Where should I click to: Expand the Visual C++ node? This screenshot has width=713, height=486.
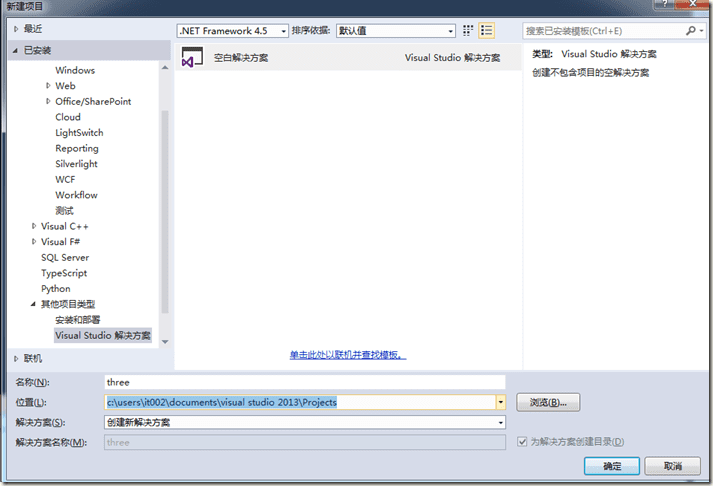click(34, 226)
